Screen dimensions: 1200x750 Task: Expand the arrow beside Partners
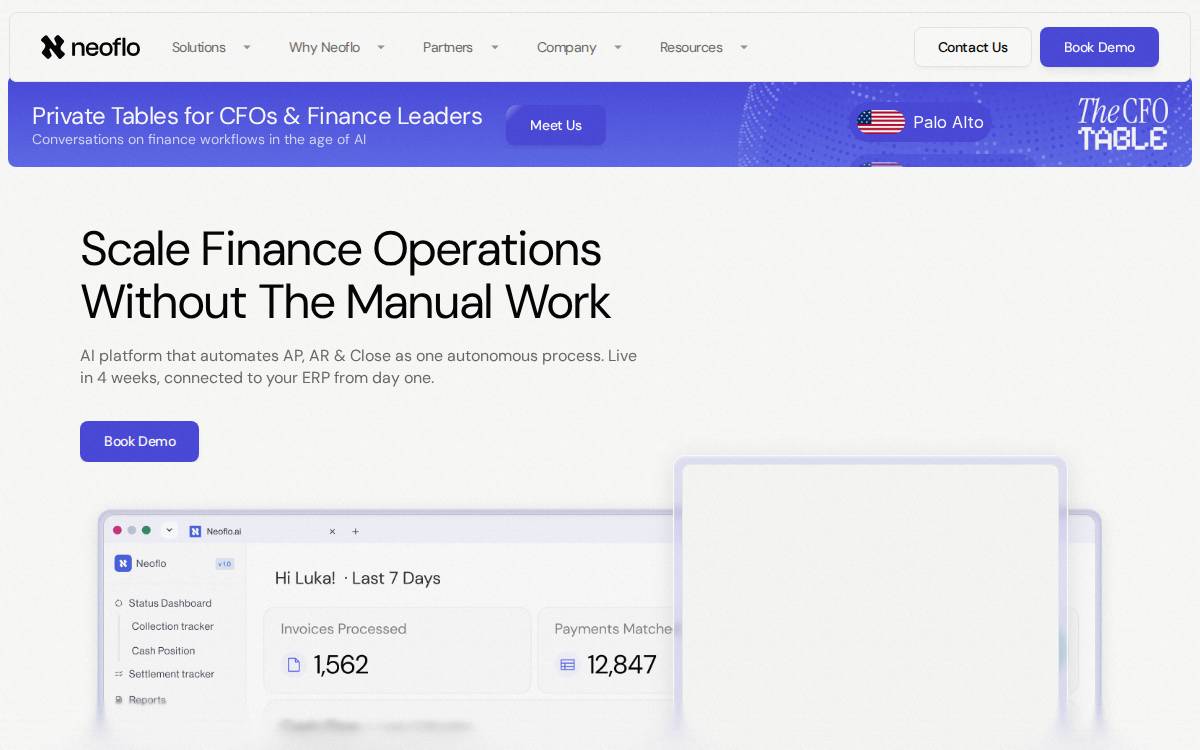point(495,47)
